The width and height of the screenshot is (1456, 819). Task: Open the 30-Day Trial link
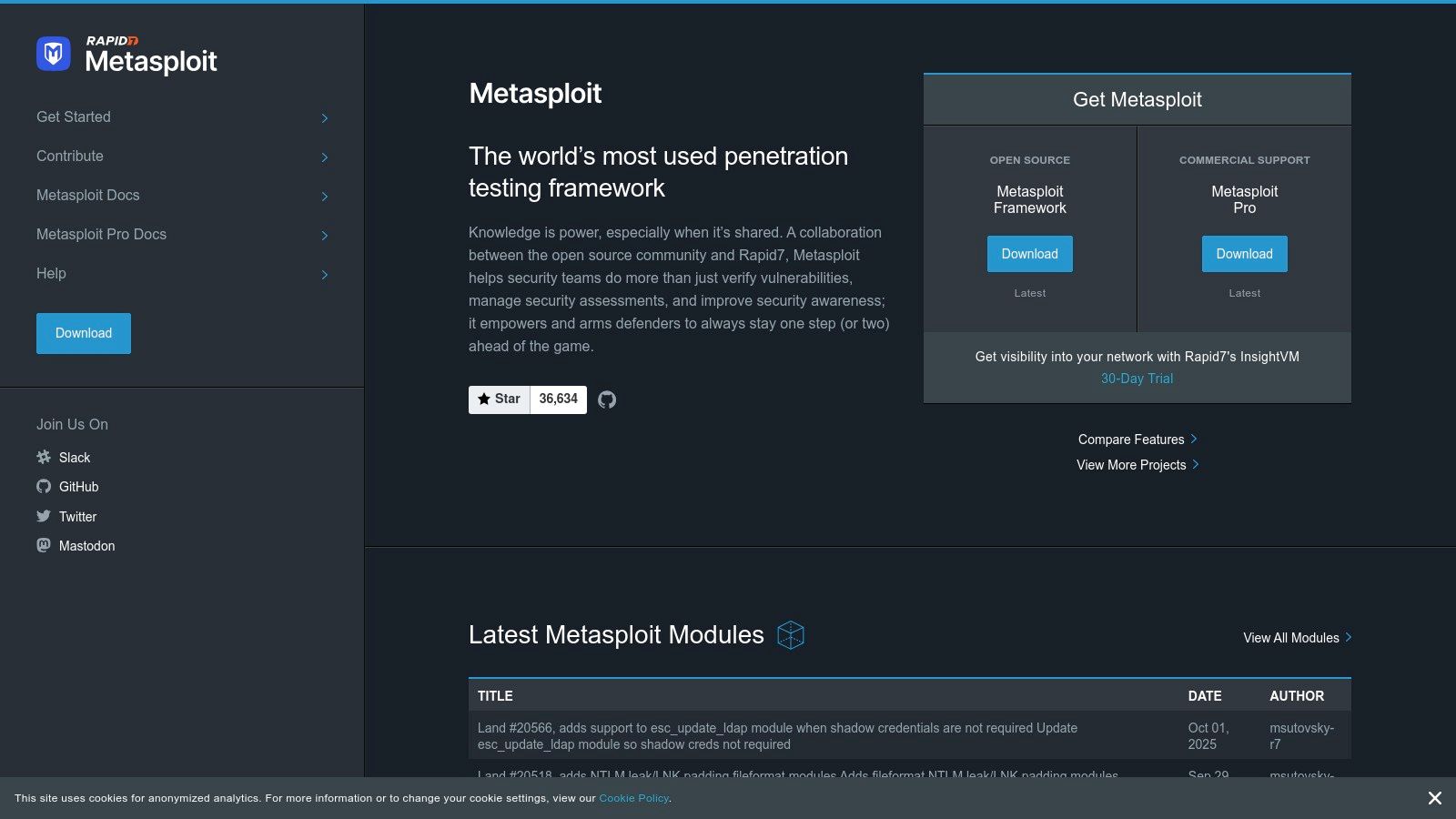tap(1137, 379)
